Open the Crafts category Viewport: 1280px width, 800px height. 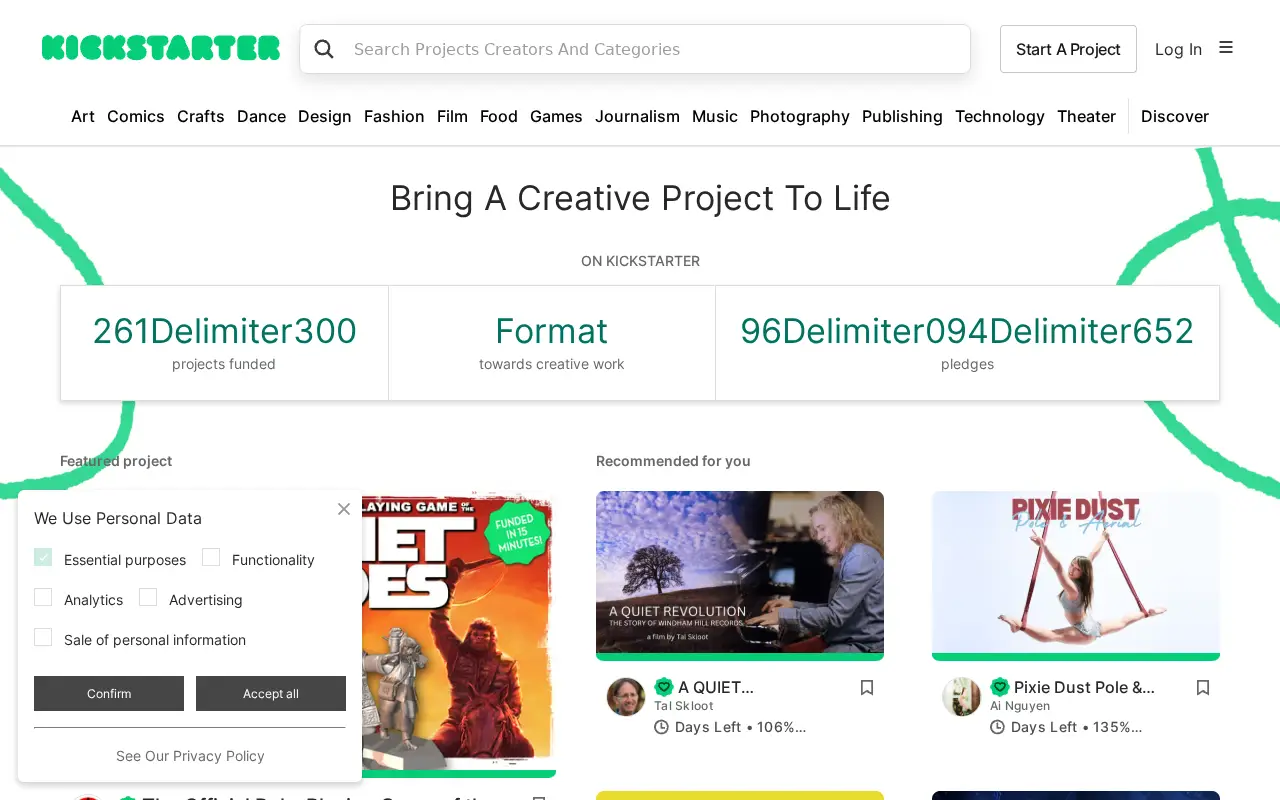tap(201, 116)
